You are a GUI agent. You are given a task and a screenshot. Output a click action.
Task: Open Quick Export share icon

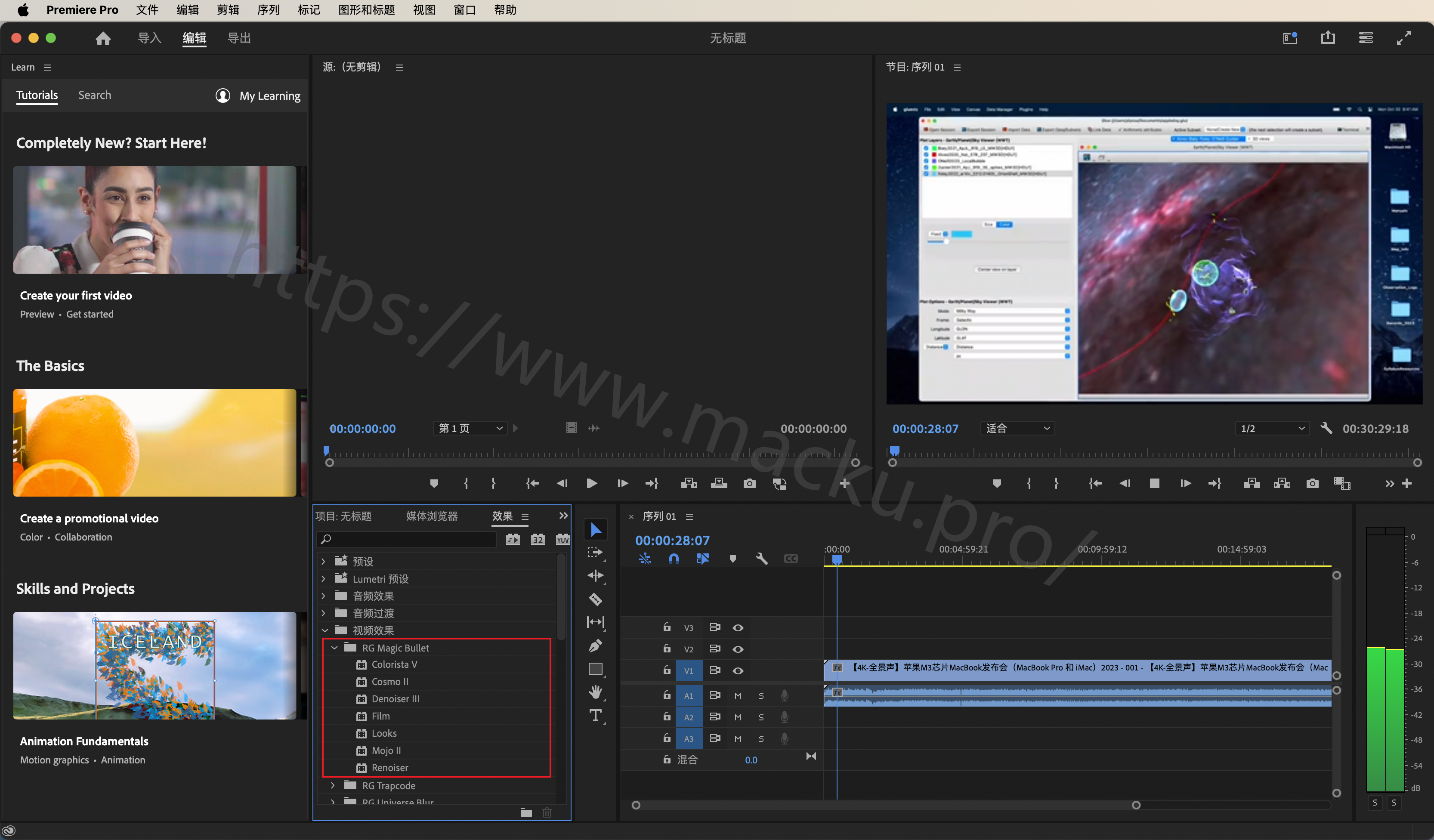1328,37
